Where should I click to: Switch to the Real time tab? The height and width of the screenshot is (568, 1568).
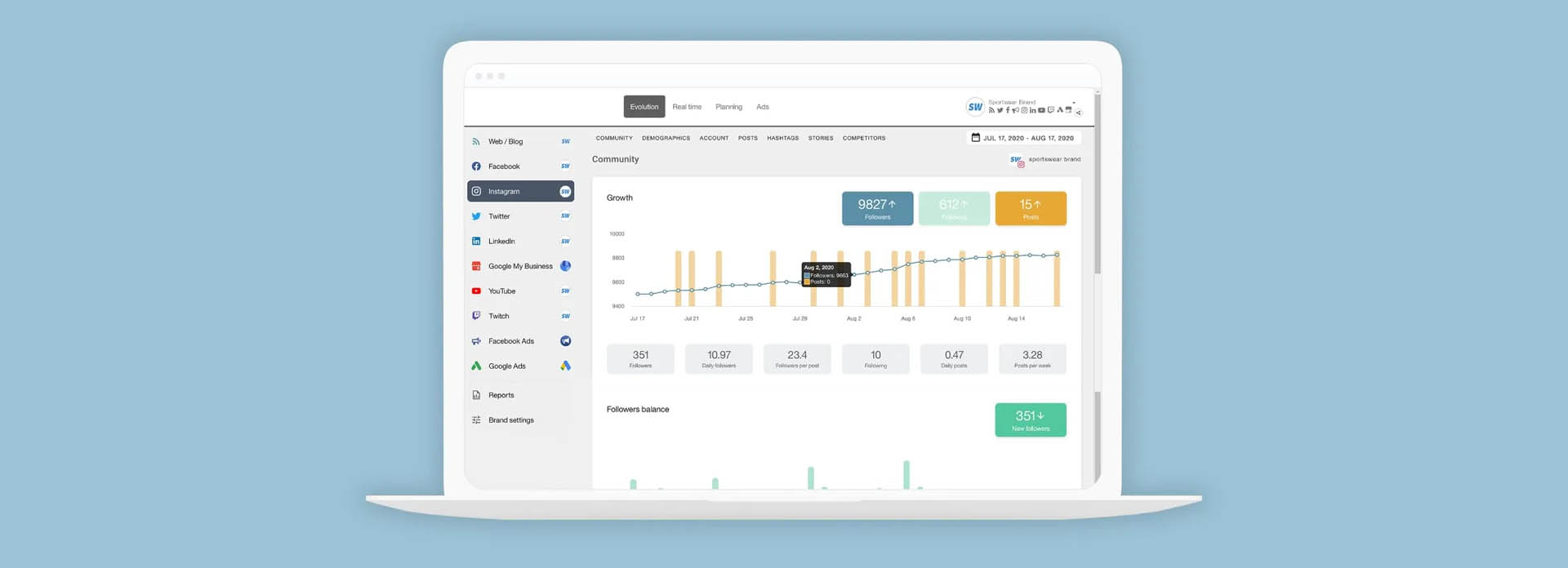point(687,107)
